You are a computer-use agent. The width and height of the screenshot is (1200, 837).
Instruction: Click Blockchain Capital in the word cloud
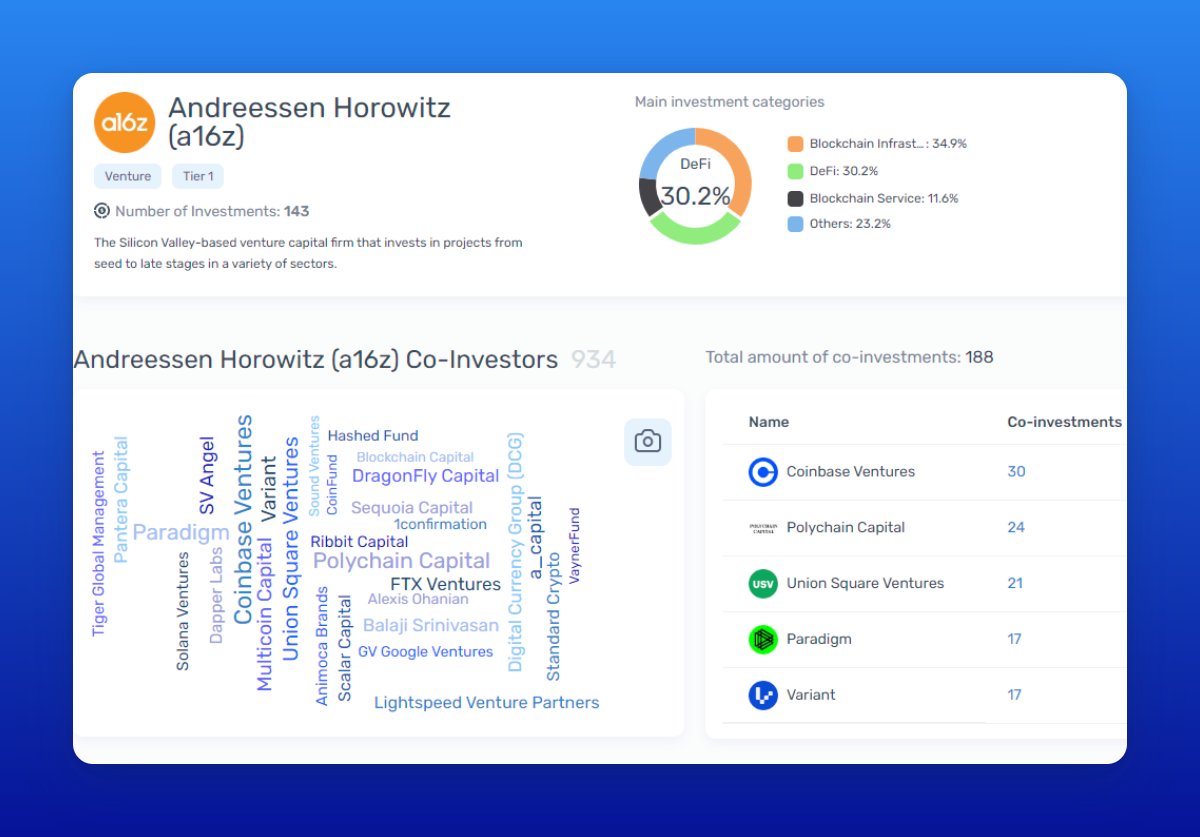(x=415, y=457)
